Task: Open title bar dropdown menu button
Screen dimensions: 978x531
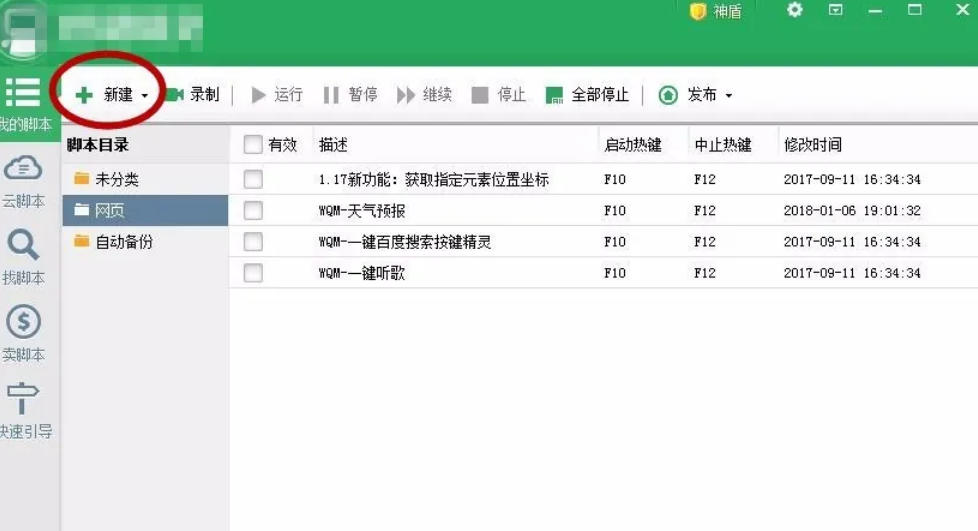Action: [836, 10]
